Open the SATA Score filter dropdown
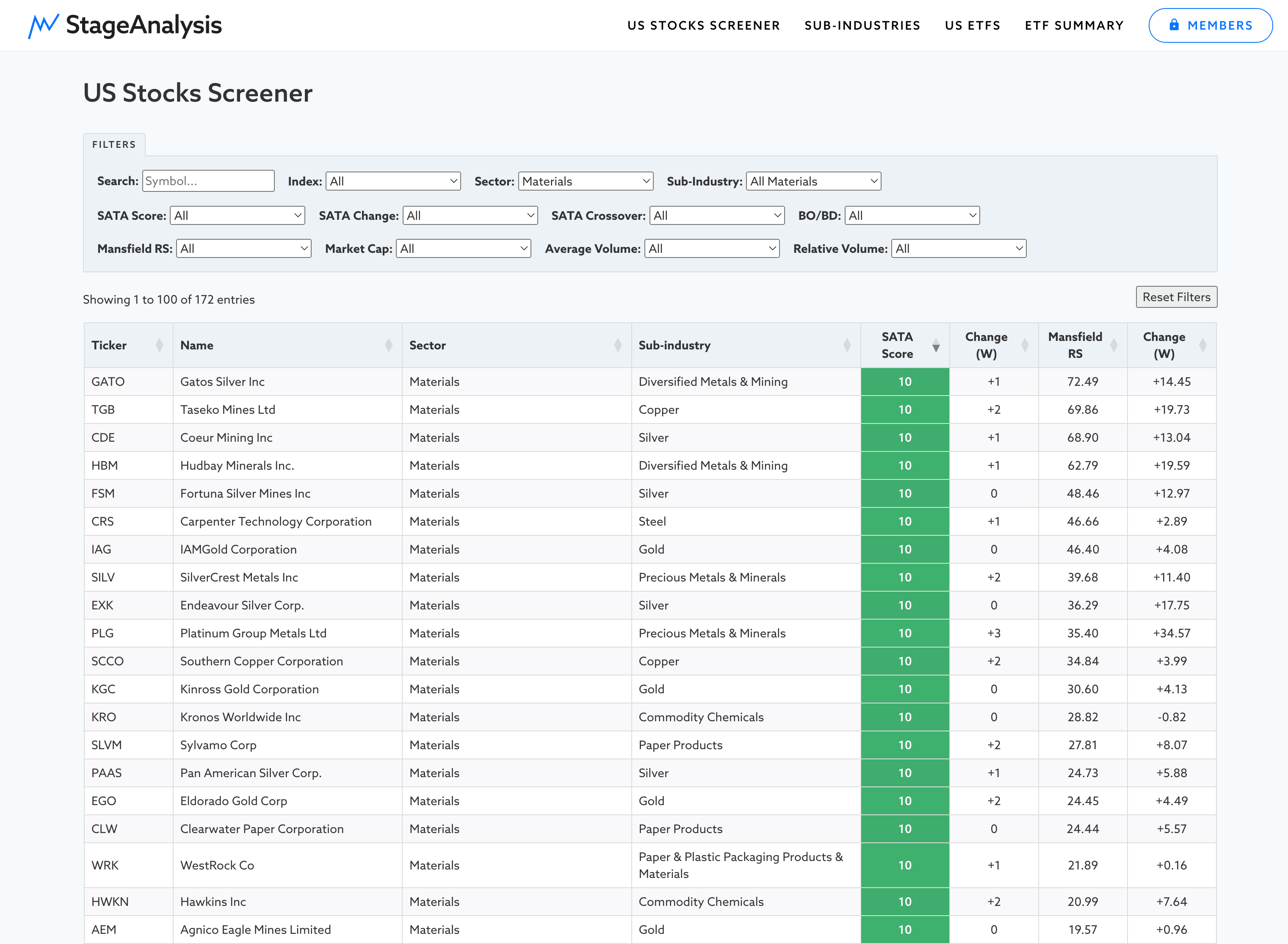The height and width of the screenshot is (944, 1288). coord(238,216)
